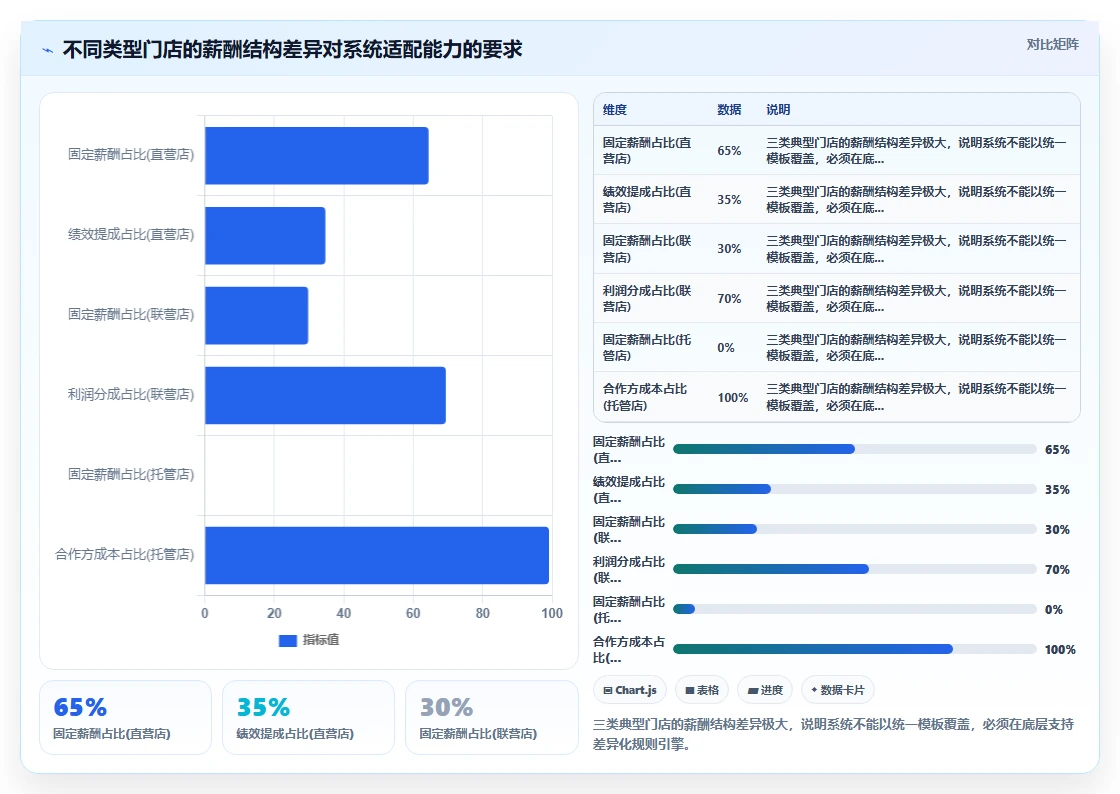Click the 35% value in table
This screenshot has width=1120, height=794.
tap(729, 200)
